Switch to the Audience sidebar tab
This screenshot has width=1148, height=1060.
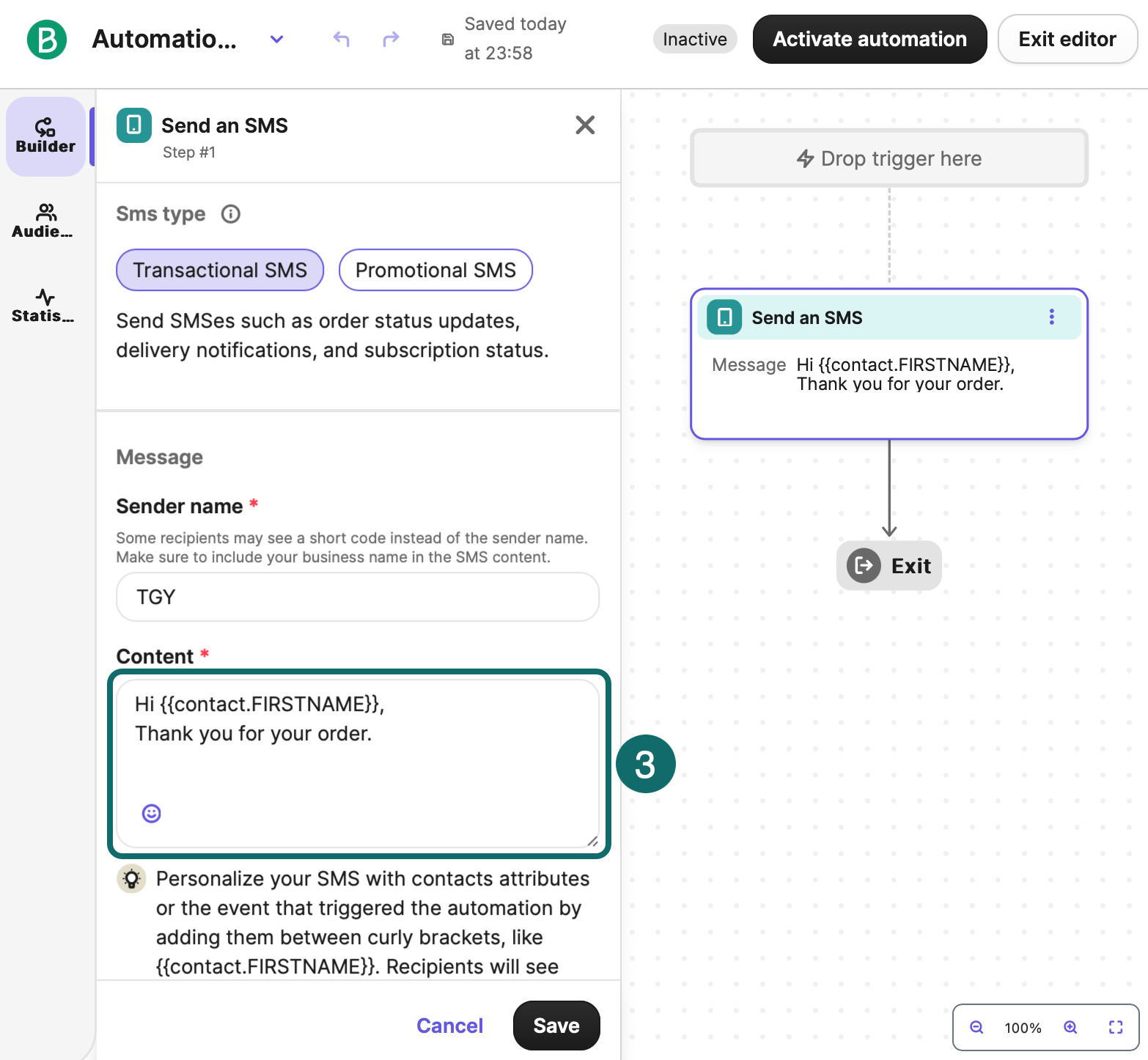coord(45,221)
